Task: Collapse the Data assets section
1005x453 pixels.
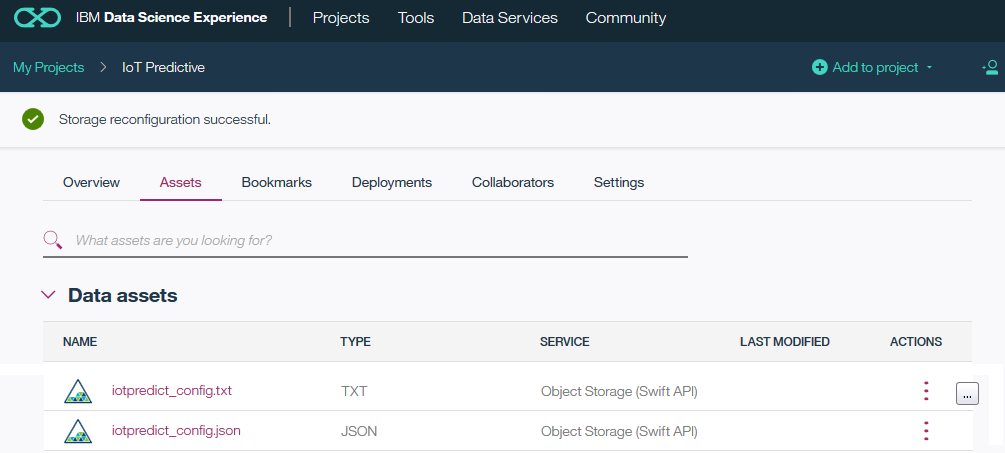Action: coord(47,295)
